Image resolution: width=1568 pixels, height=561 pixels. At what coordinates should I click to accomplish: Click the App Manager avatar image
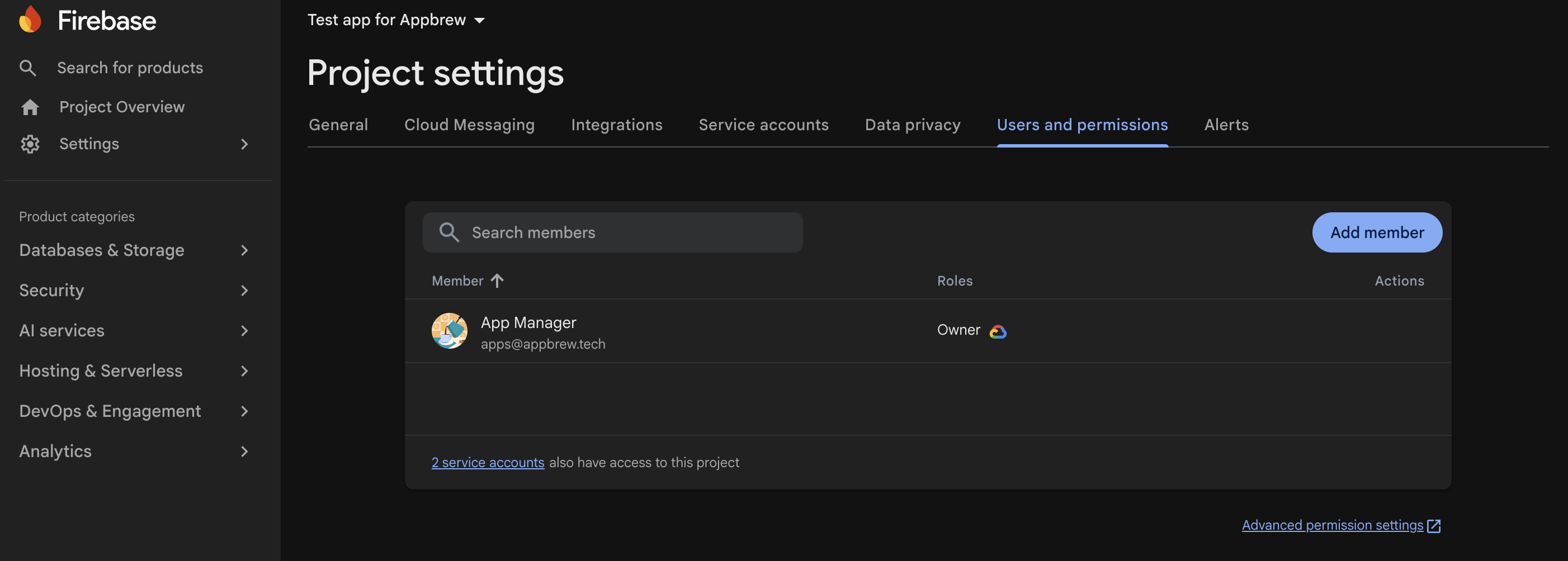(x=450, y=331)
